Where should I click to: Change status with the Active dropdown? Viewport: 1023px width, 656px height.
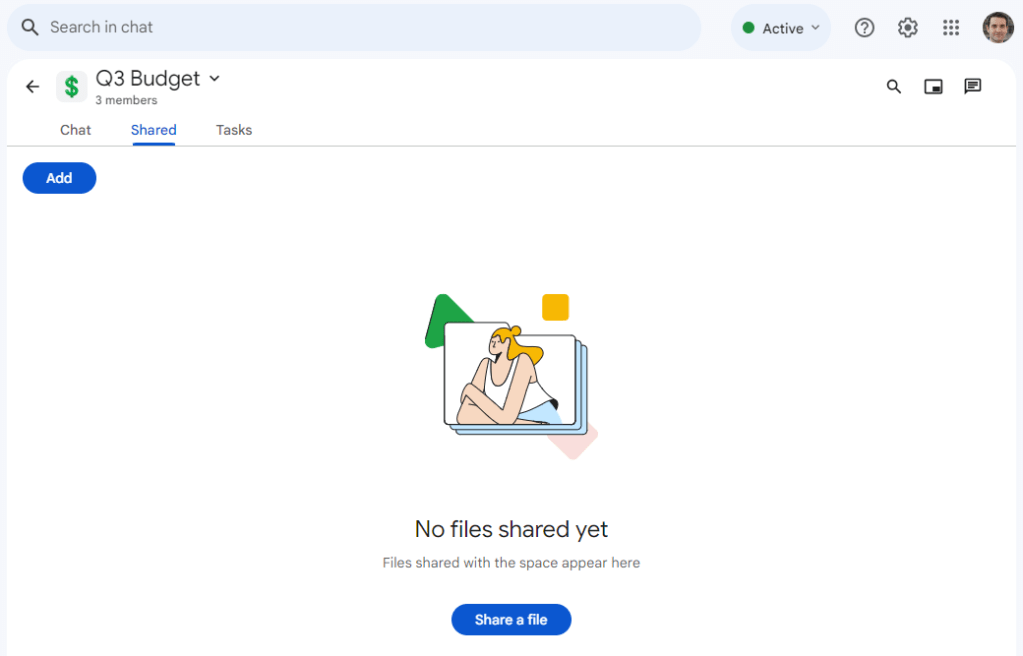point(781,28)
